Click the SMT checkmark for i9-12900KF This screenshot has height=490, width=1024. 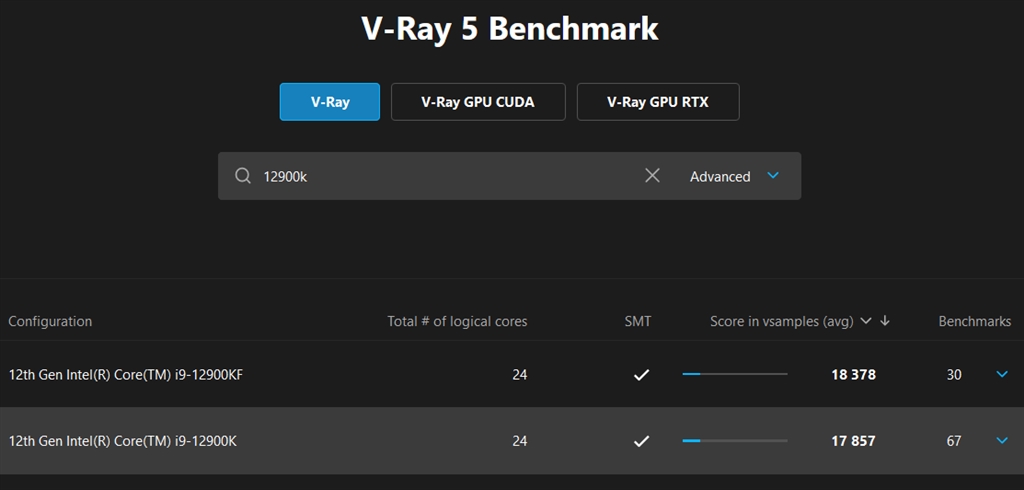pyautogui.click(x=642, y=375)
